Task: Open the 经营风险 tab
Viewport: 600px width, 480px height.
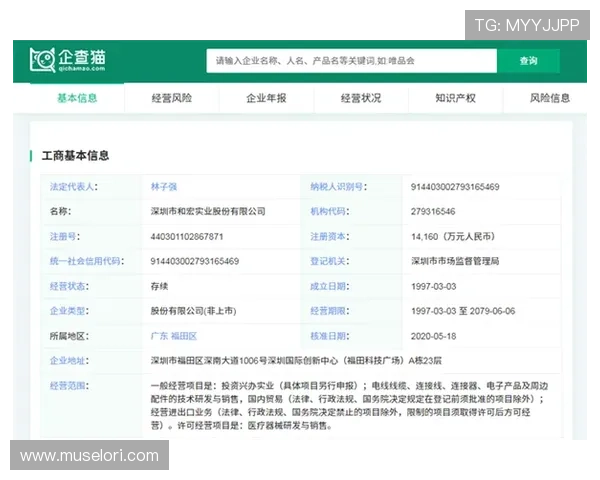Action: pyautogui.click(x=172, y=98)
